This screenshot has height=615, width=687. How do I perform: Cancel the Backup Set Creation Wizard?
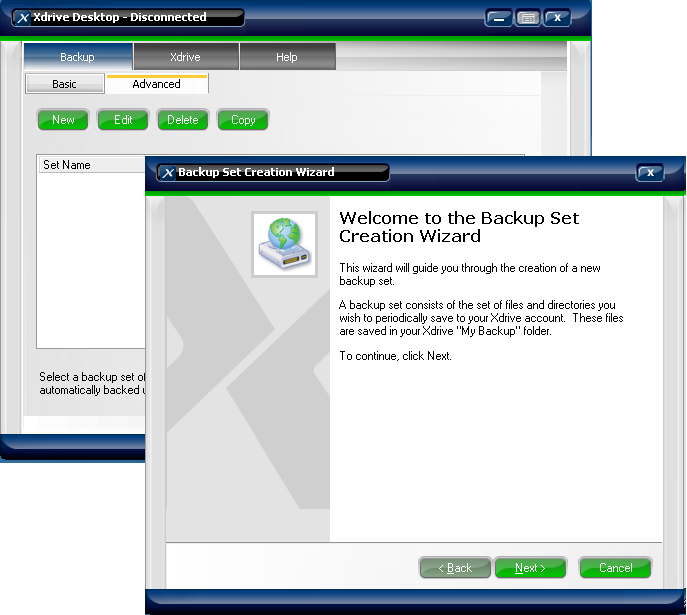pyautogui.click(x=615, y=568)
